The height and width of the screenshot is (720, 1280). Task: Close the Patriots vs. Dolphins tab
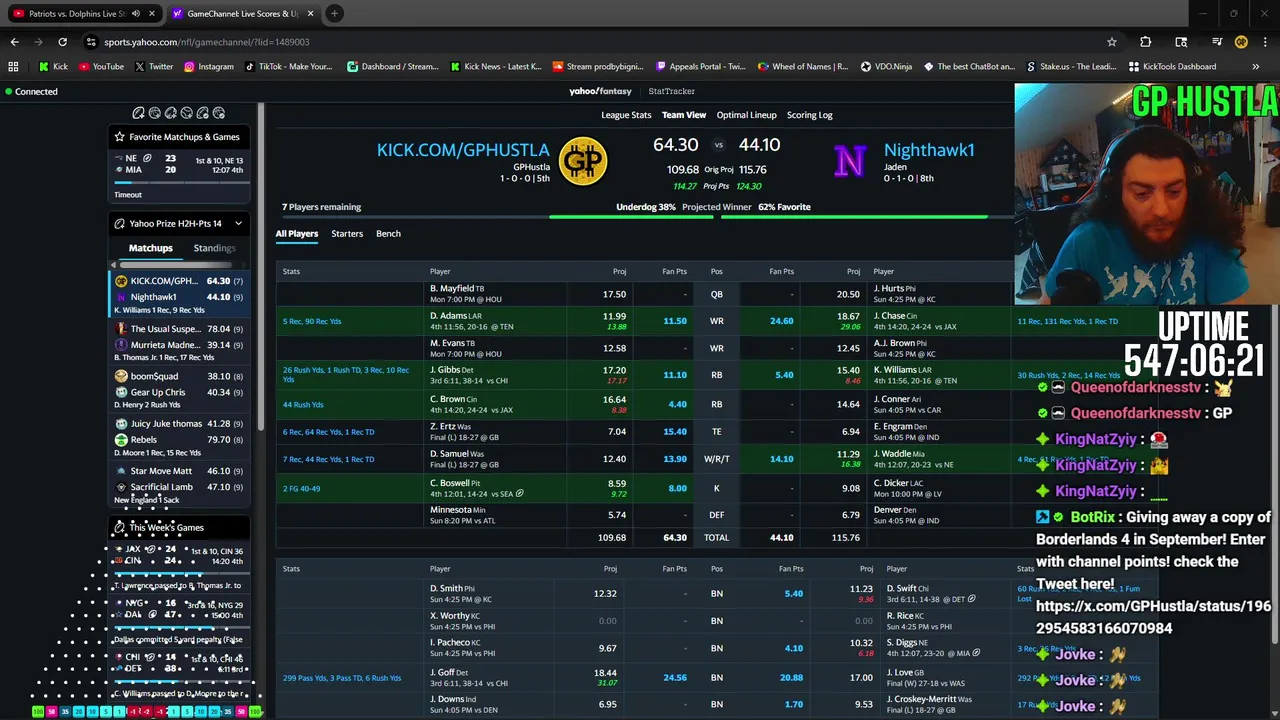coord(152,14)
